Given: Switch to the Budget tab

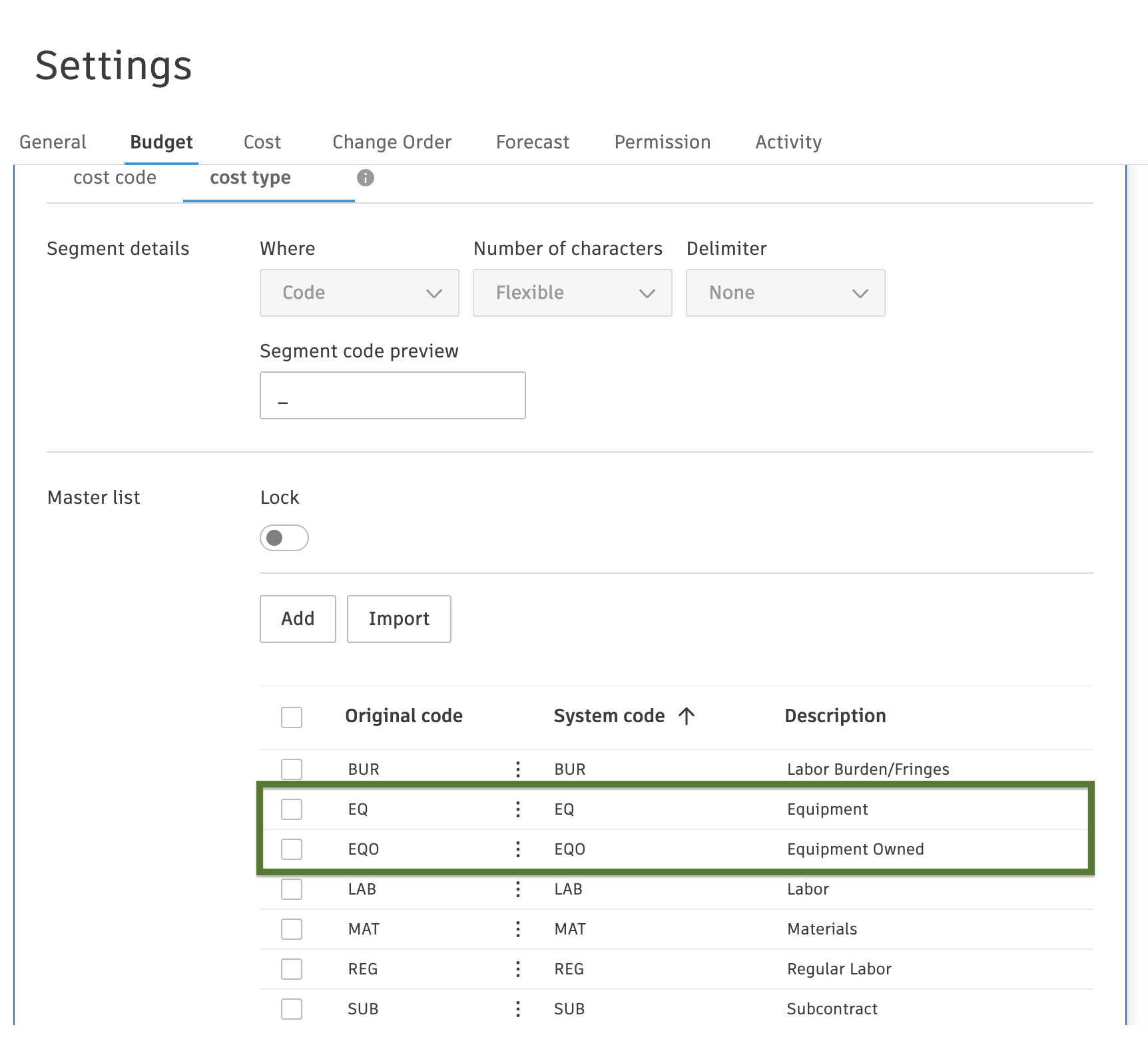Looking at the screenshot, I should pos(161,142).
